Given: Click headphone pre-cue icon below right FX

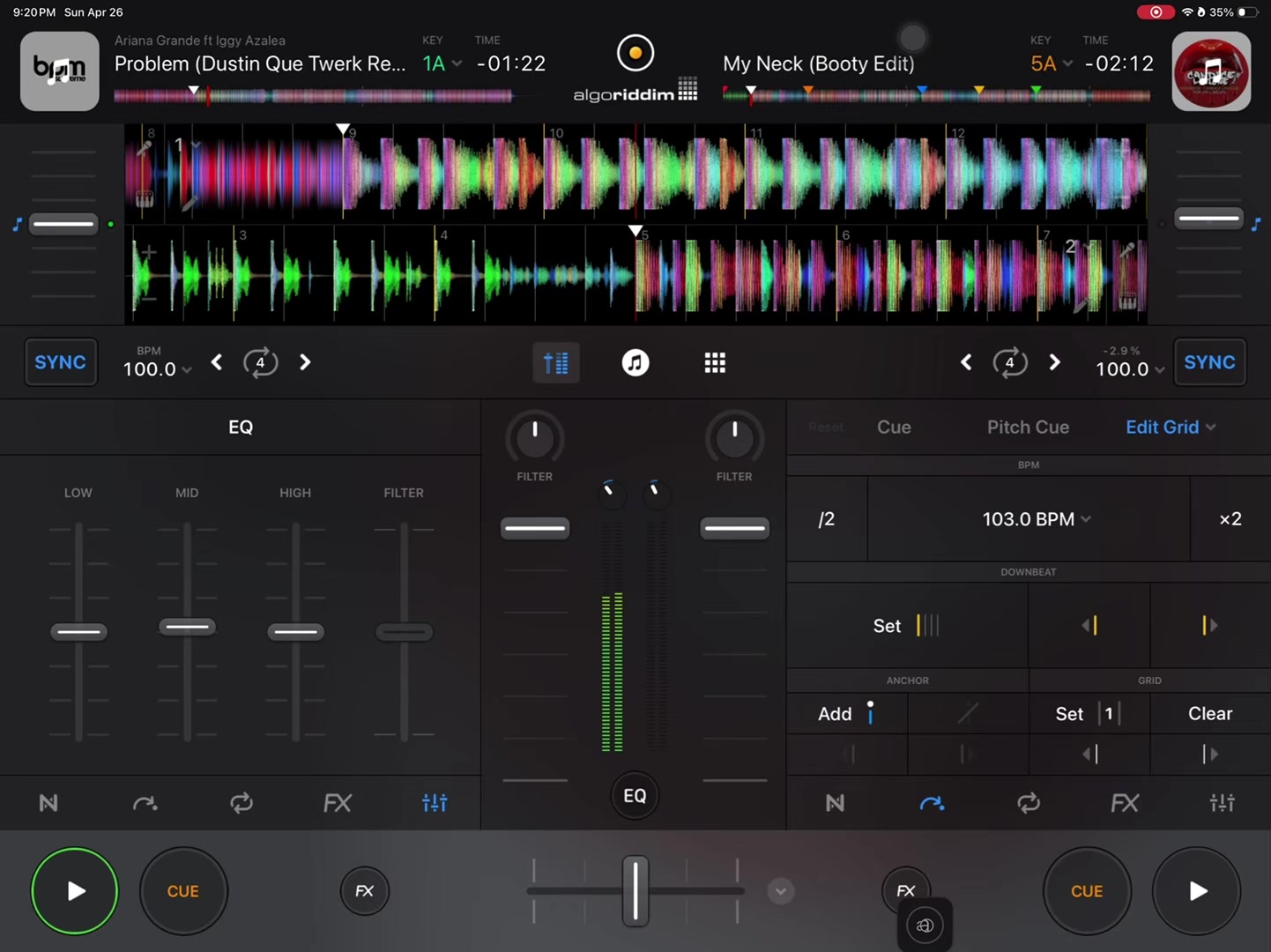Looking at the screenshot, I should [925, 925].
